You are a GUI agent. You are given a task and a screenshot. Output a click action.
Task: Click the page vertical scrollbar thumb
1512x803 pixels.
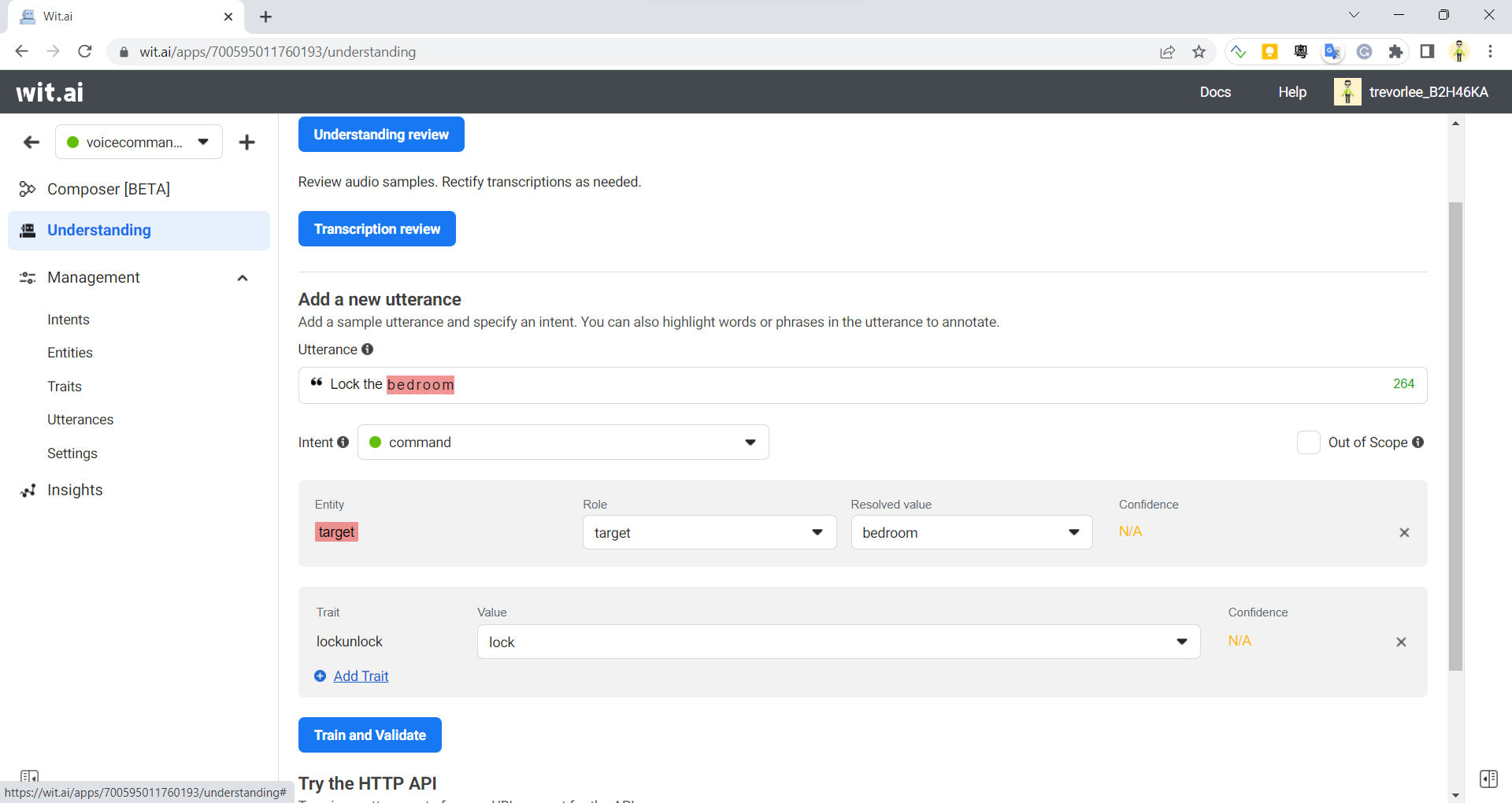coord(1456,437)
